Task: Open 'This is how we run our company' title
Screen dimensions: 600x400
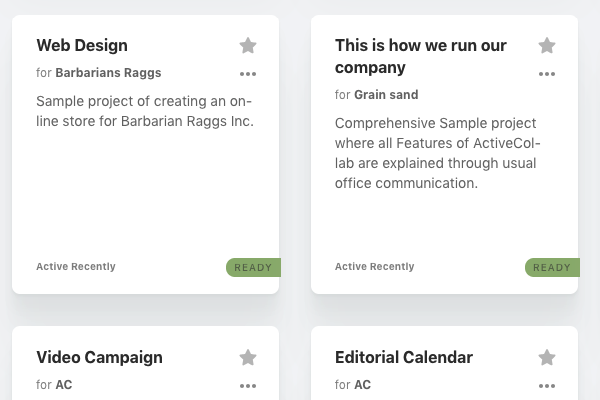Action: click(x=421, y=56)
